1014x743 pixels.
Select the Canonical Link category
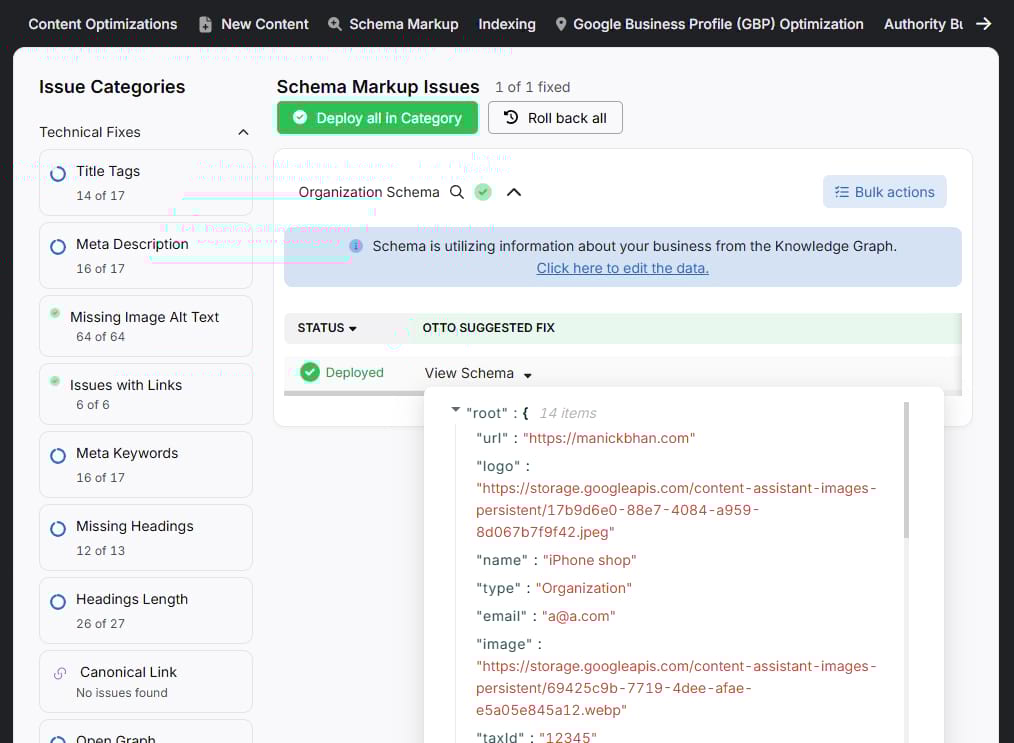(x=146, y=682)
